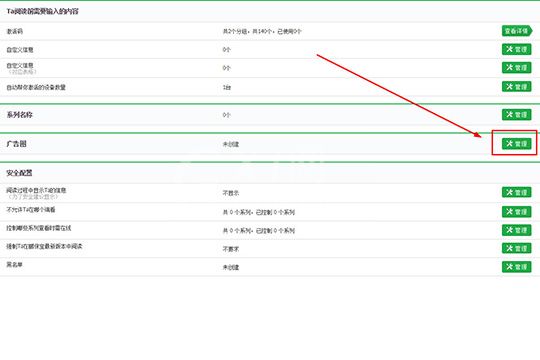
Task: Select the 未创建 status beside 广告图
Action: pyautogui.click(x=231, y=144)
